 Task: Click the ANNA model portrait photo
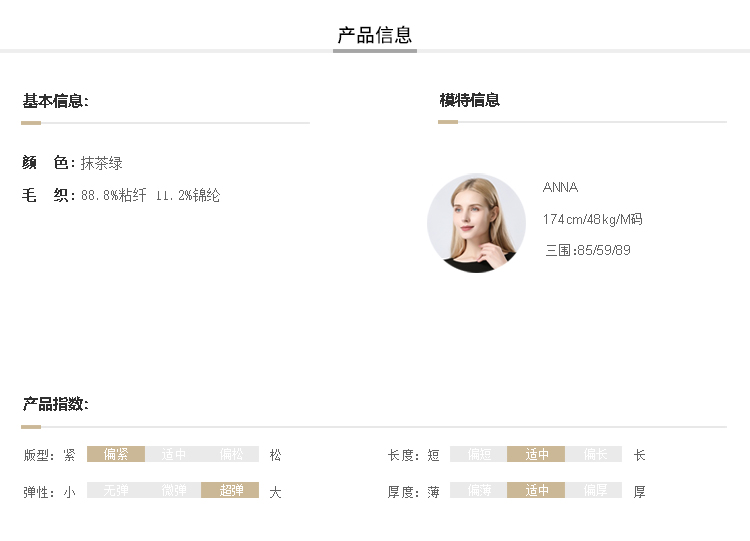tap(476, 223)
